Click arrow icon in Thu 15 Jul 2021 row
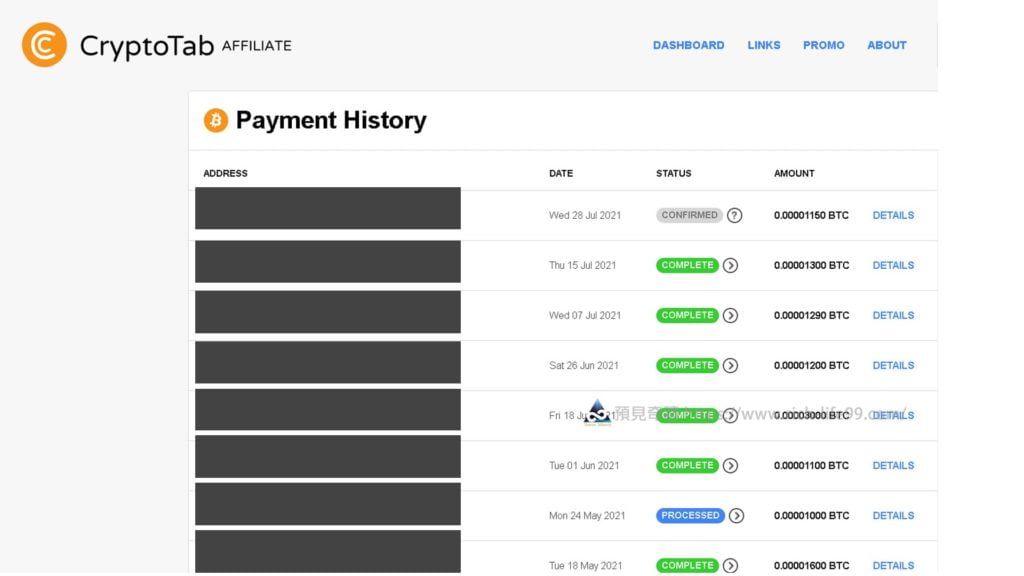This screenshot has height=576, width=1024. point(731,265)
